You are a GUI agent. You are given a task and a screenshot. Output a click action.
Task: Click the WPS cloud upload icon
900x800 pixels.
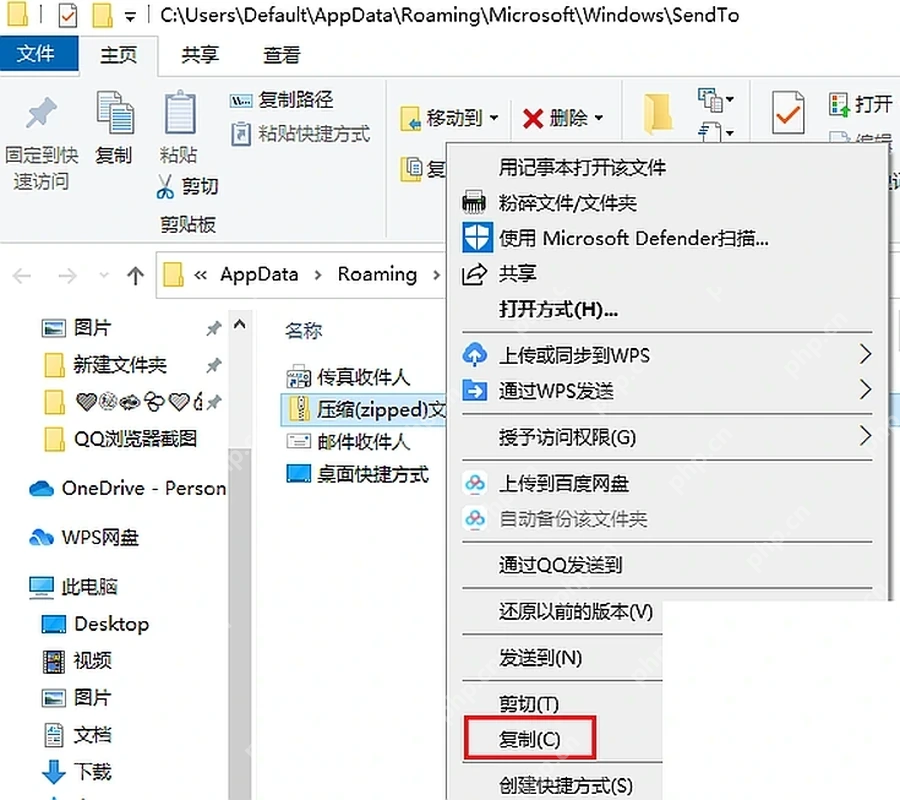coord(475,355)
